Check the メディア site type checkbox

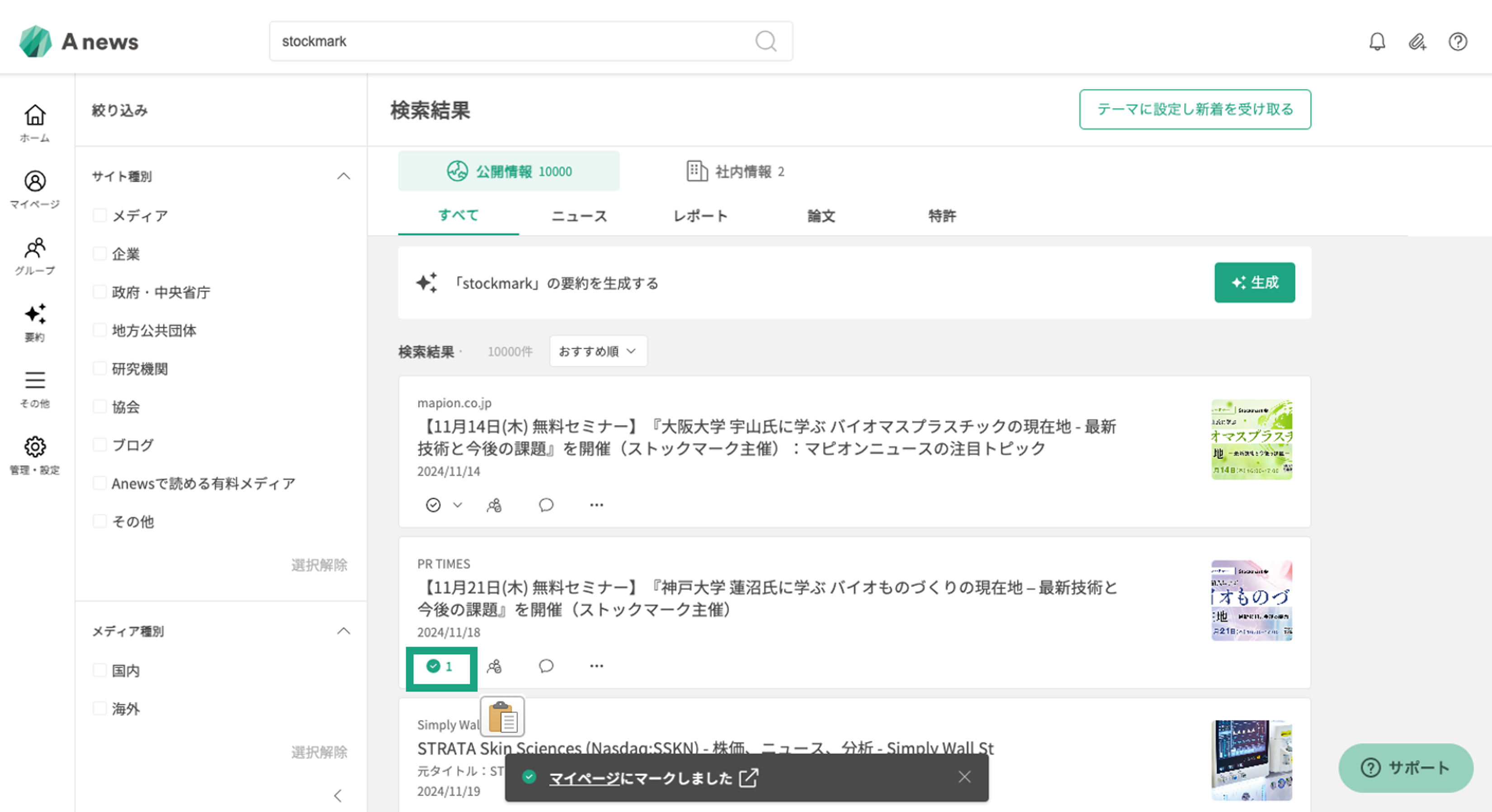tap(99, 216)
